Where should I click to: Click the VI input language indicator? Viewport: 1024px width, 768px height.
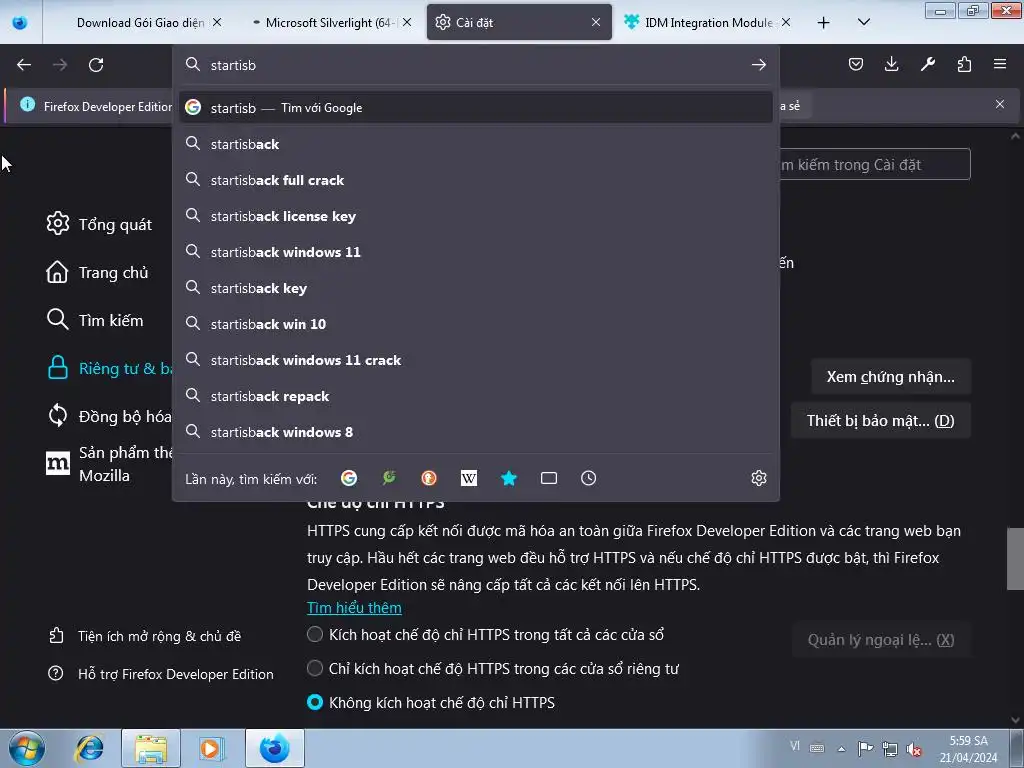pos(794,746)
